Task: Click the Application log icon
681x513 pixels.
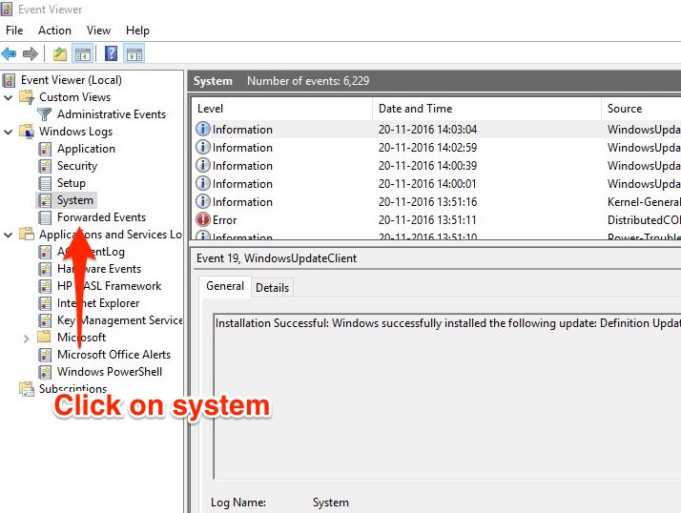Action: [x=45, y=149]
